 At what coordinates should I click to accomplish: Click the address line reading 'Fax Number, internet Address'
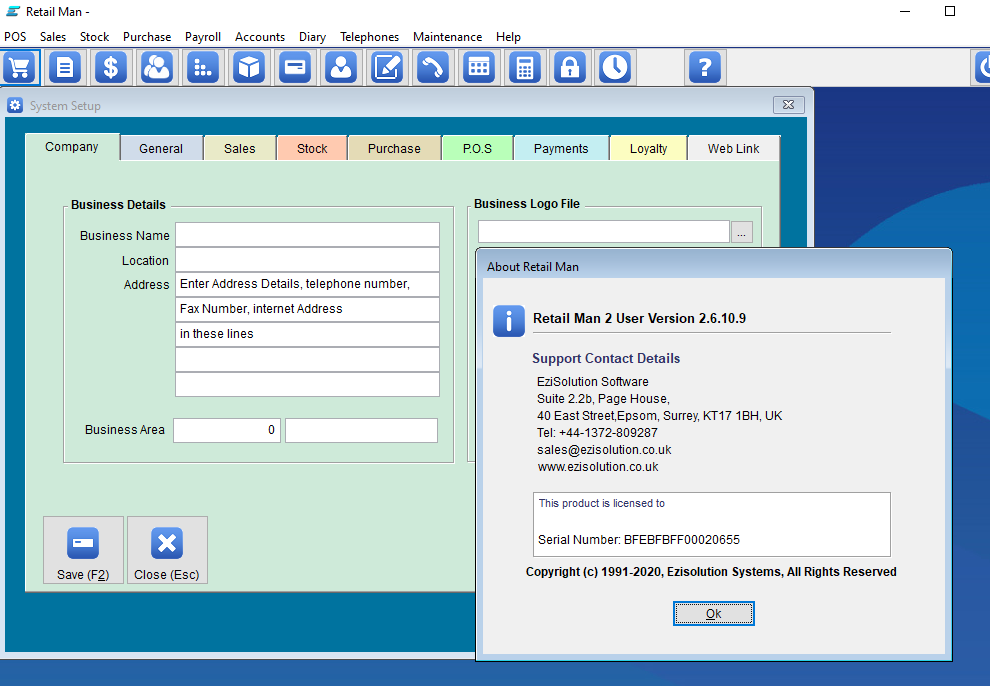(x=307, y=309)
